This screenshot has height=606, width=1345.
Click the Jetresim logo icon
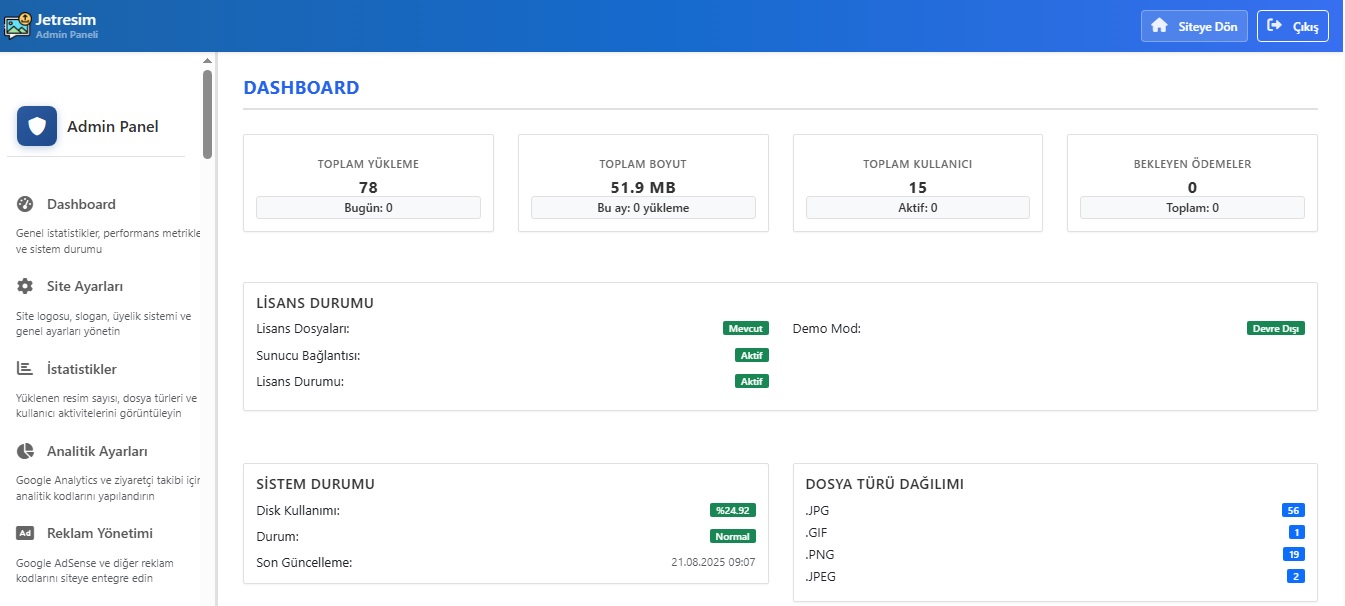(18, 24)
